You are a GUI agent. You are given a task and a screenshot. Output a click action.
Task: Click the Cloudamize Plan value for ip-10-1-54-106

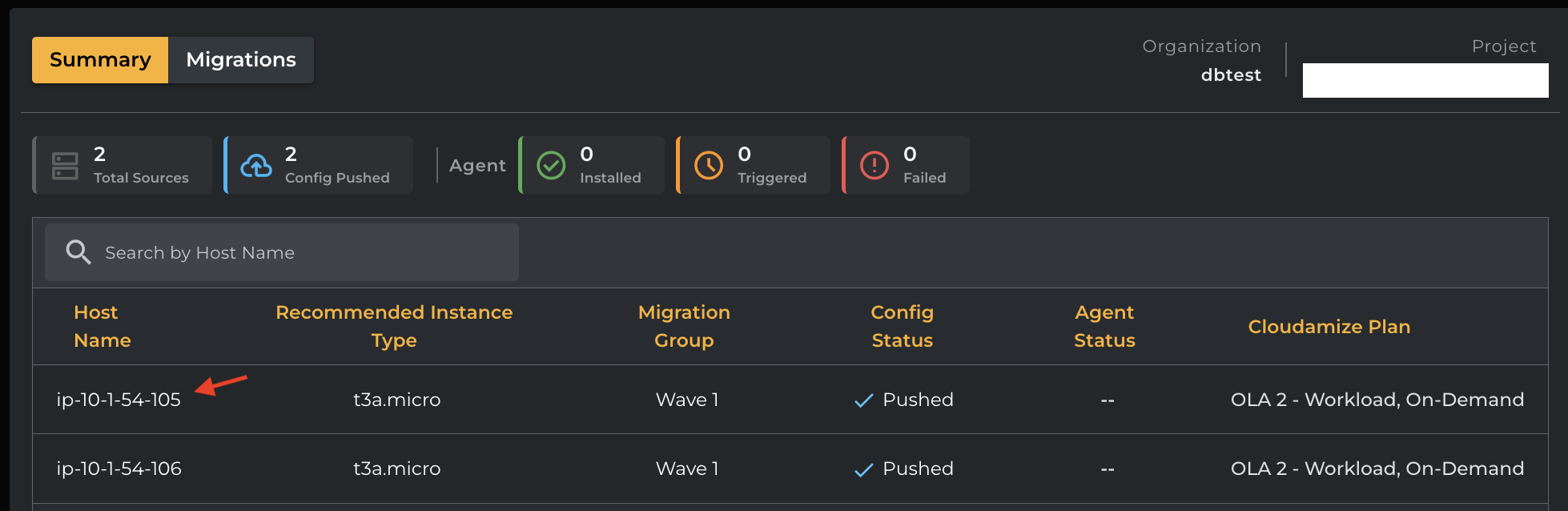tap(1377, 469)
